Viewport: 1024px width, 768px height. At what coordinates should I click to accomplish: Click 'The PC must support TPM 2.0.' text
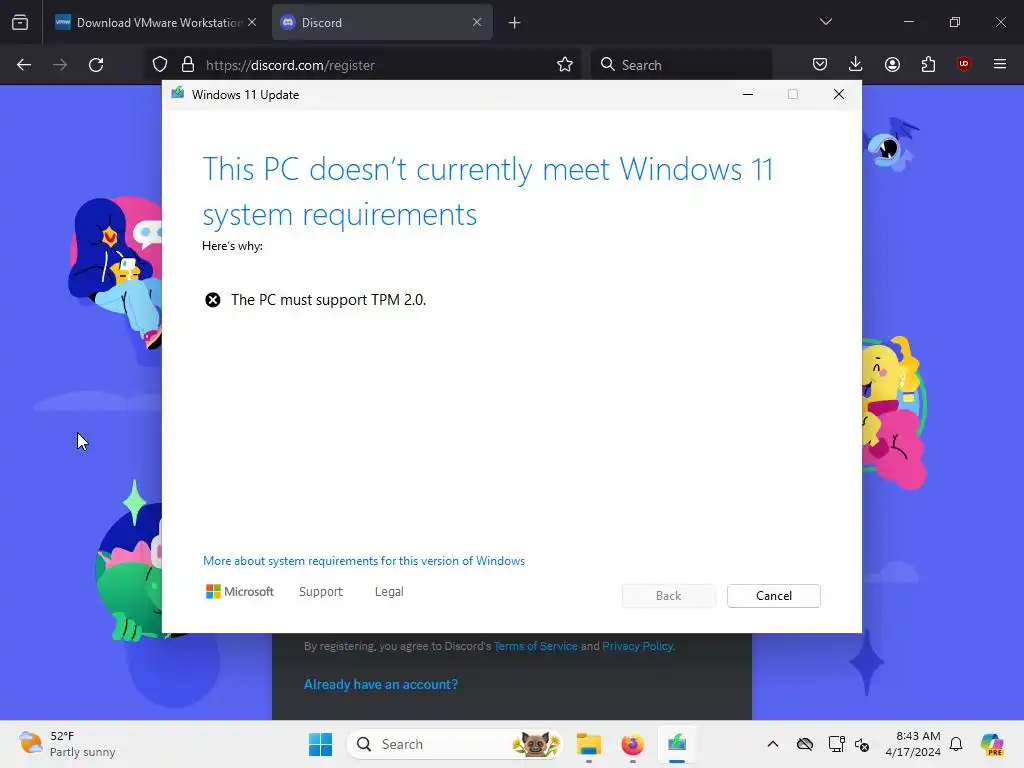pyautogui.click(x=328, y=300)
